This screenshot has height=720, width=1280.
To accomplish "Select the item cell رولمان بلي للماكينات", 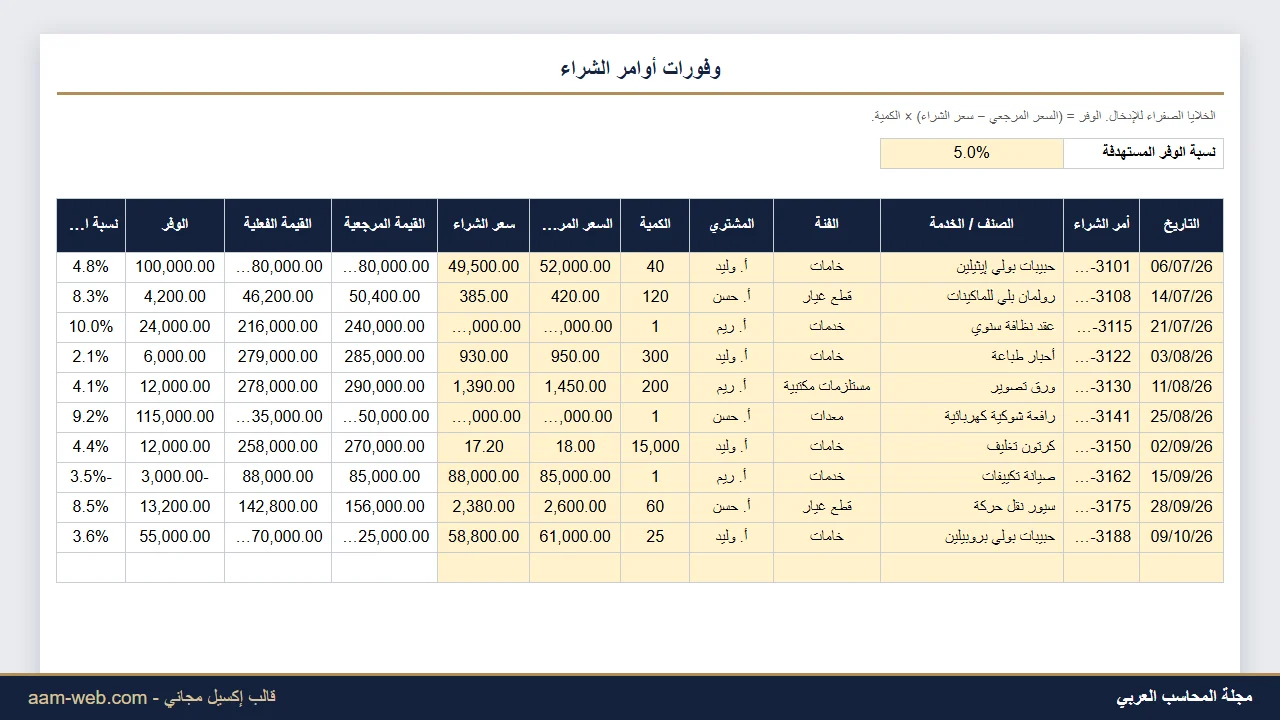I will pyautogui.click(x=971, y=297).
